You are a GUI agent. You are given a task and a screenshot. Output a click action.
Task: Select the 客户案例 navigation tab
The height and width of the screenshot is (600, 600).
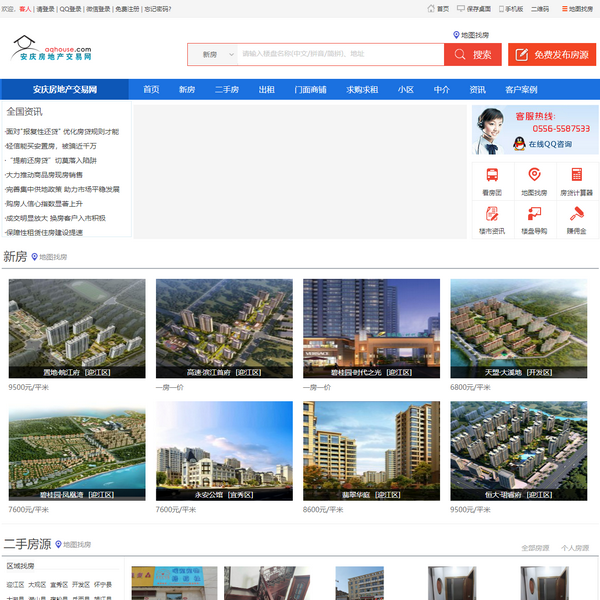point(521,89)
